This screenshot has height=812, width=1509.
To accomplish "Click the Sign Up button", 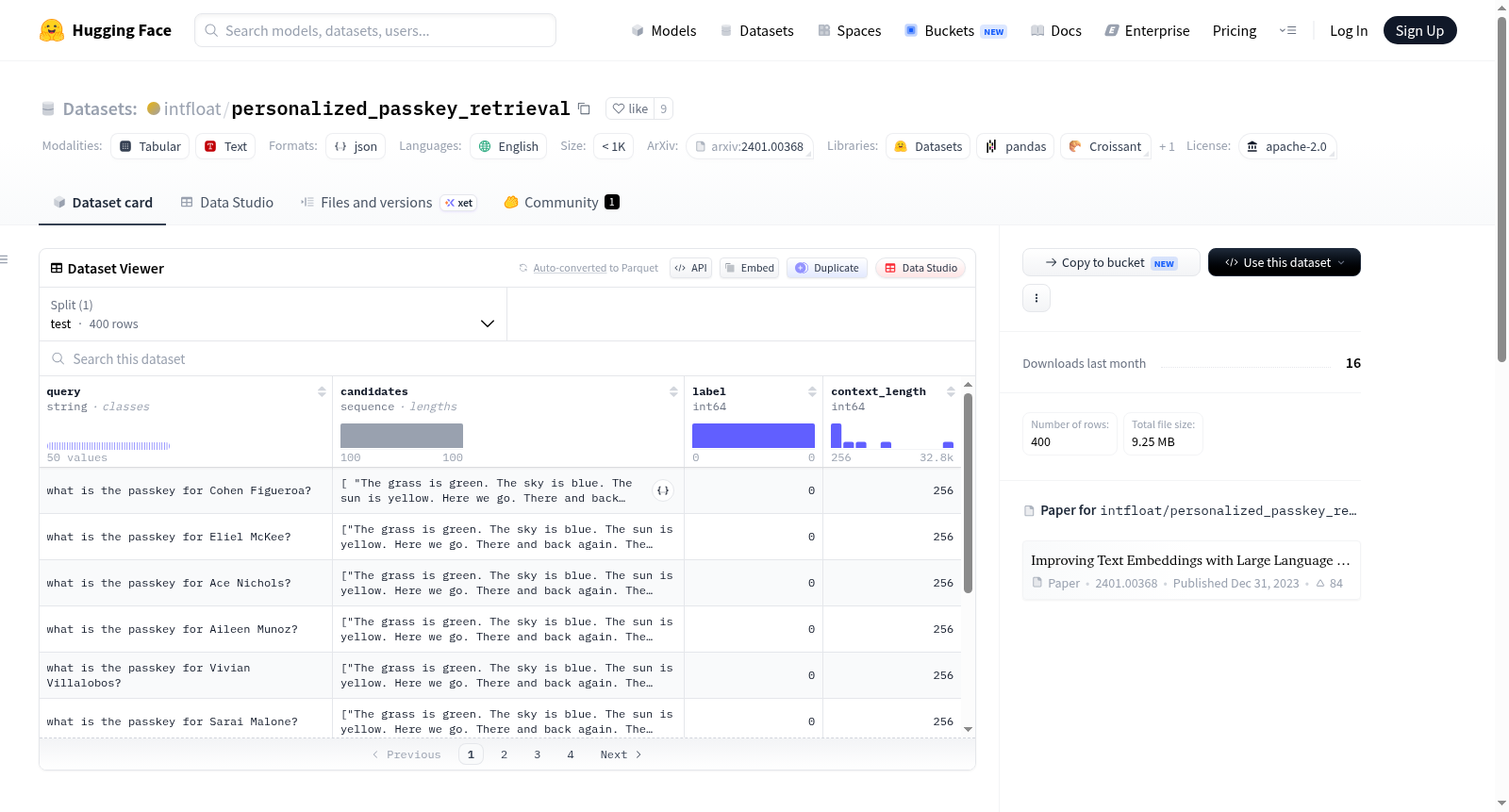I will [x=1419, y=30].
